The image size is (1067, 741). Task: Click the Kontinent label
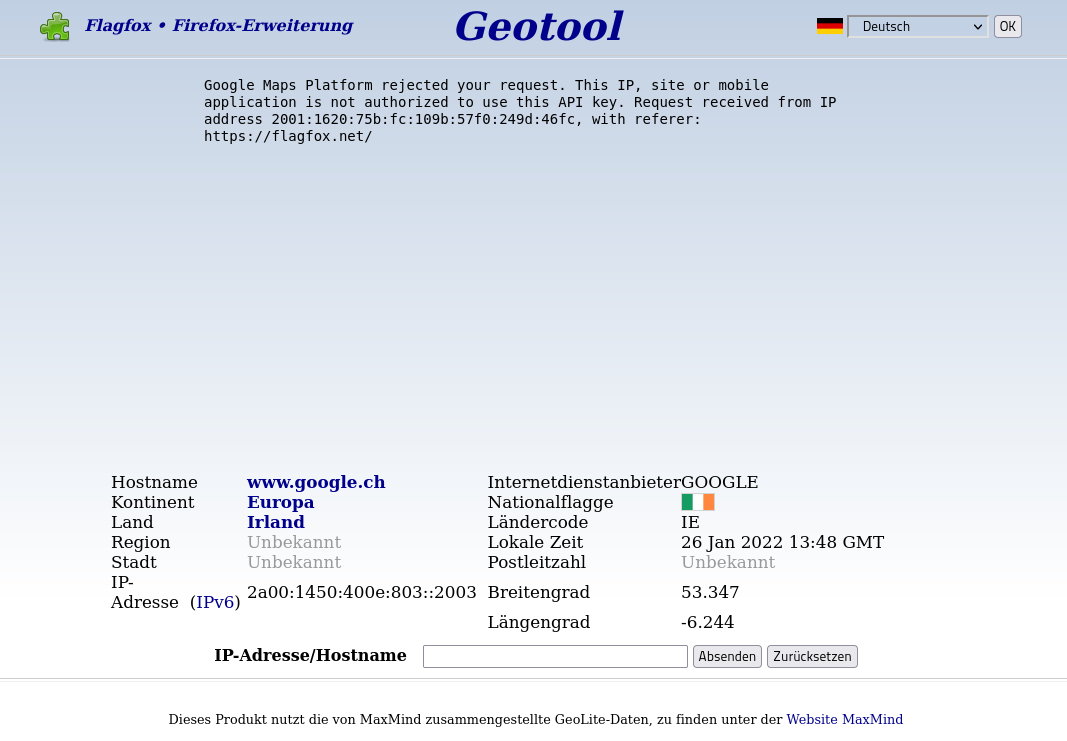153,502
